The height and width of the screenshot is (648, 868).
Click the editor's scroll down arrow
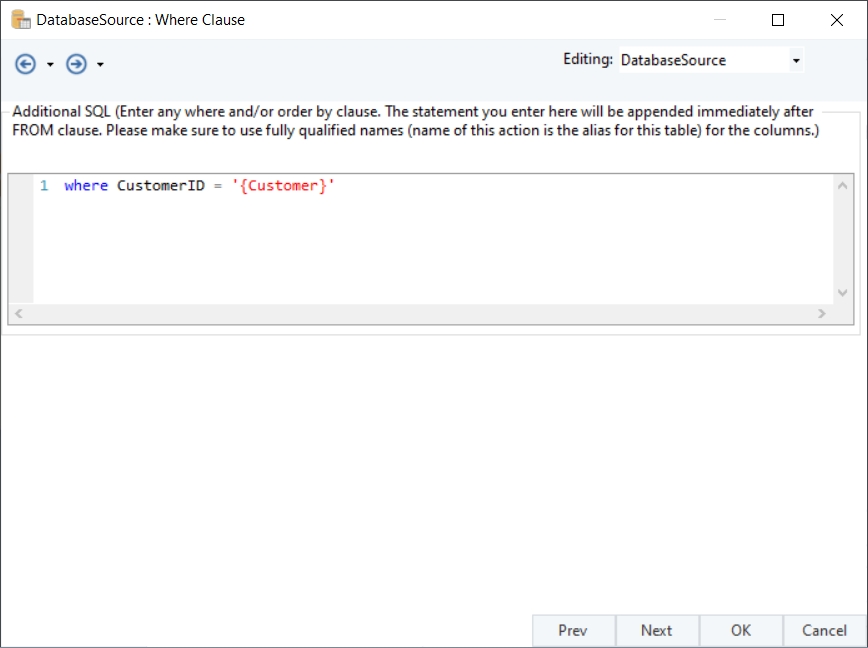click(x=842, y=292)
